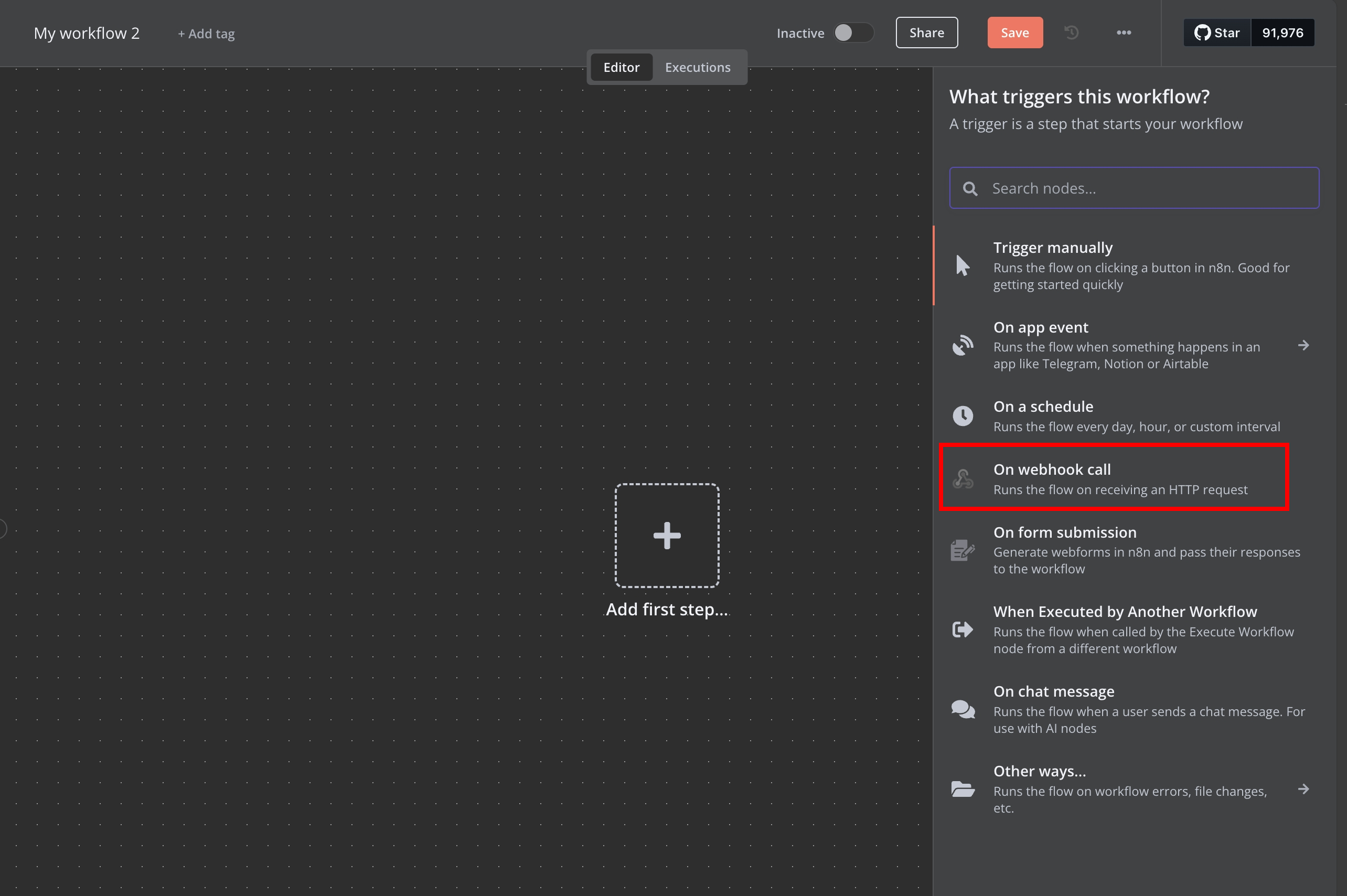Click the Save button
The height and width of the screenshot is (896, 1347).
tap(1014, 33)
